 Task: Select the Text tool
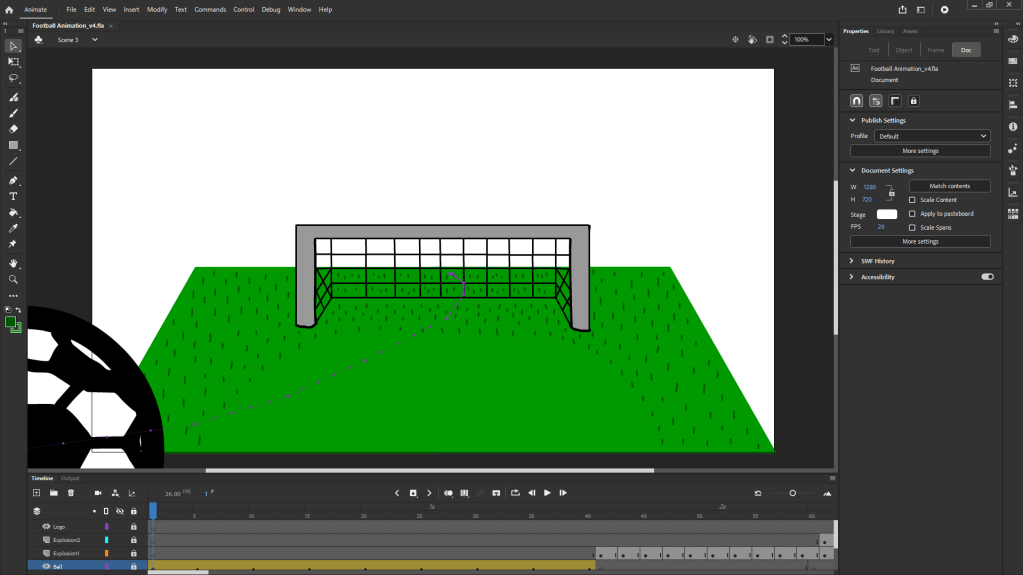pyautogui.click(x=14, y=197)
